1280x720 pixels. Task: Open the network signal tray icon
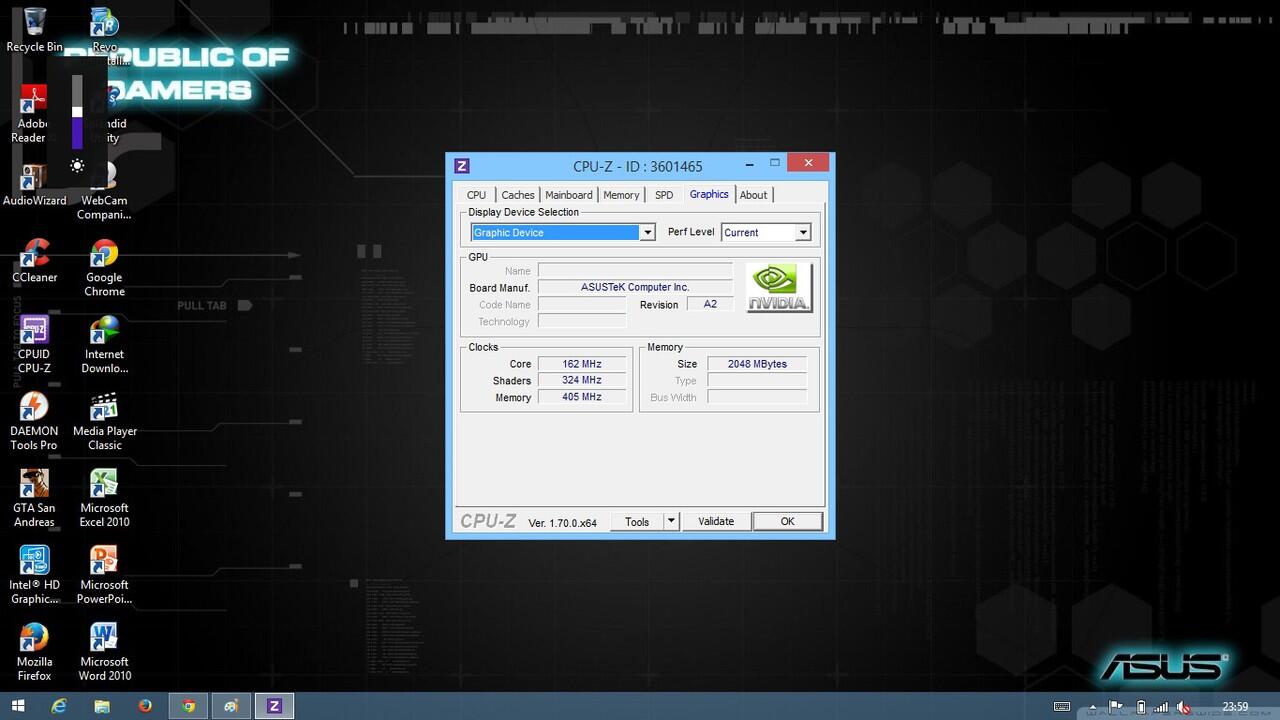coord(1162,707)
